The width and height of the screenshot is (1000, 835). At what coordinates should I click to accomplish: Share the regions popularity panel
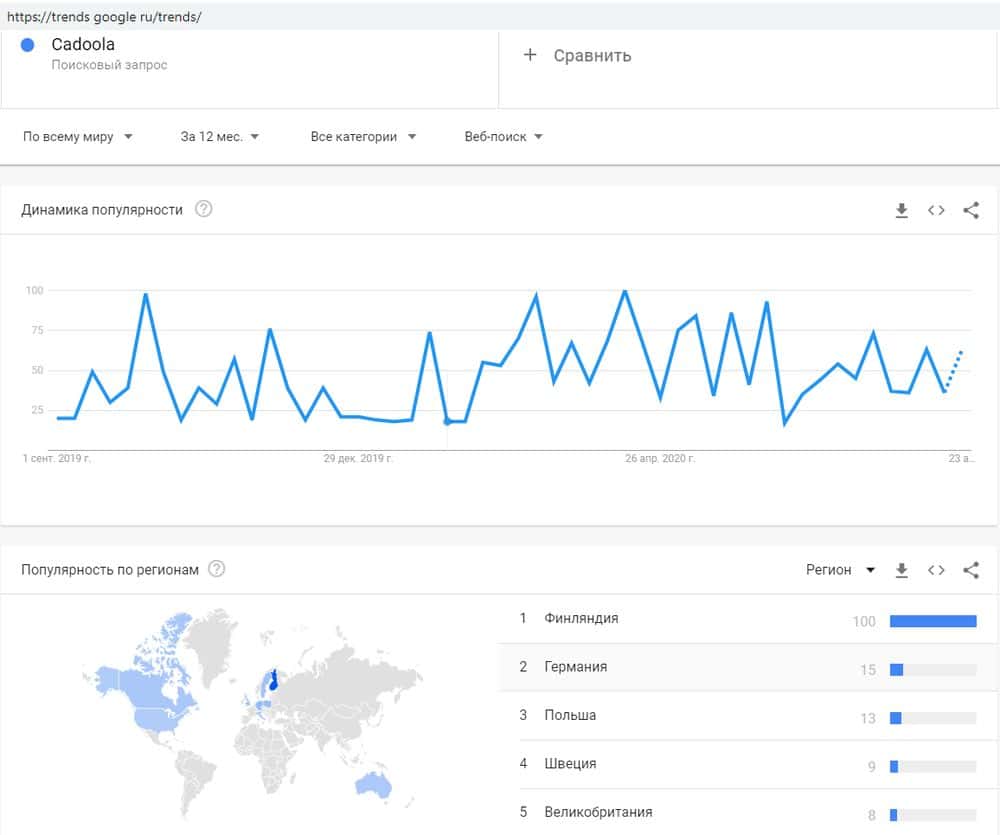pyautogui.click(x=970, y=570)
